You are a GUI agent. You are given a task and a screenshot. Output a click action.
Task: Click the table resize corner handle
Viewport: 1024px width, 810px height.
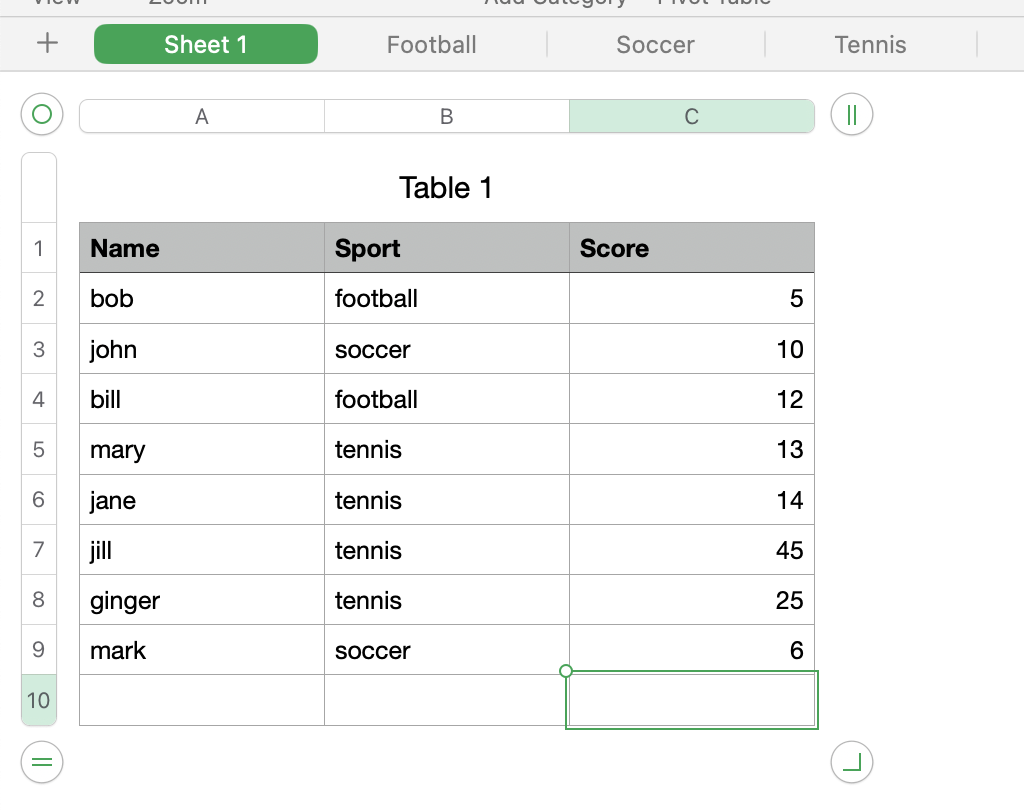[x=852, y=763]
